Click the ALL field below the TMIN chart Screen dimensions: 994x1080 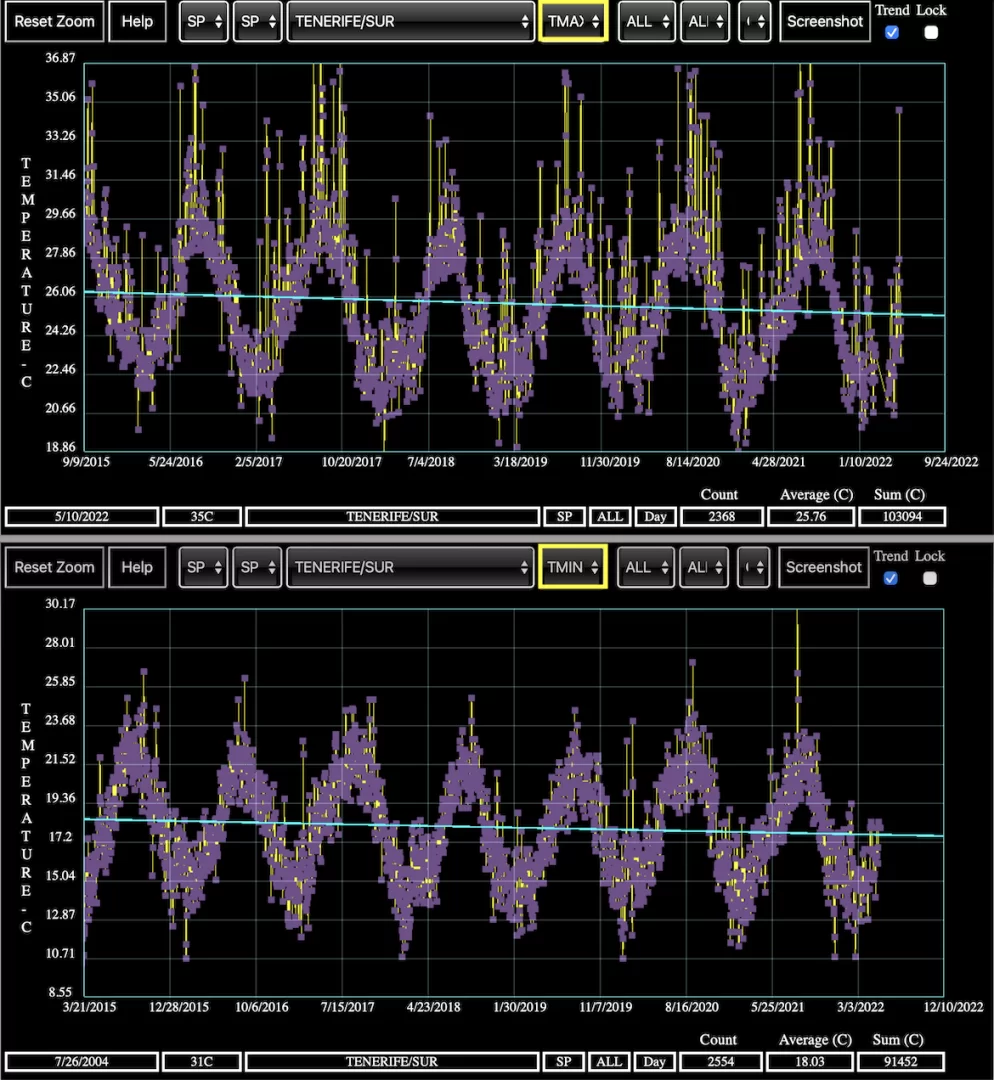pos(609,1061)
